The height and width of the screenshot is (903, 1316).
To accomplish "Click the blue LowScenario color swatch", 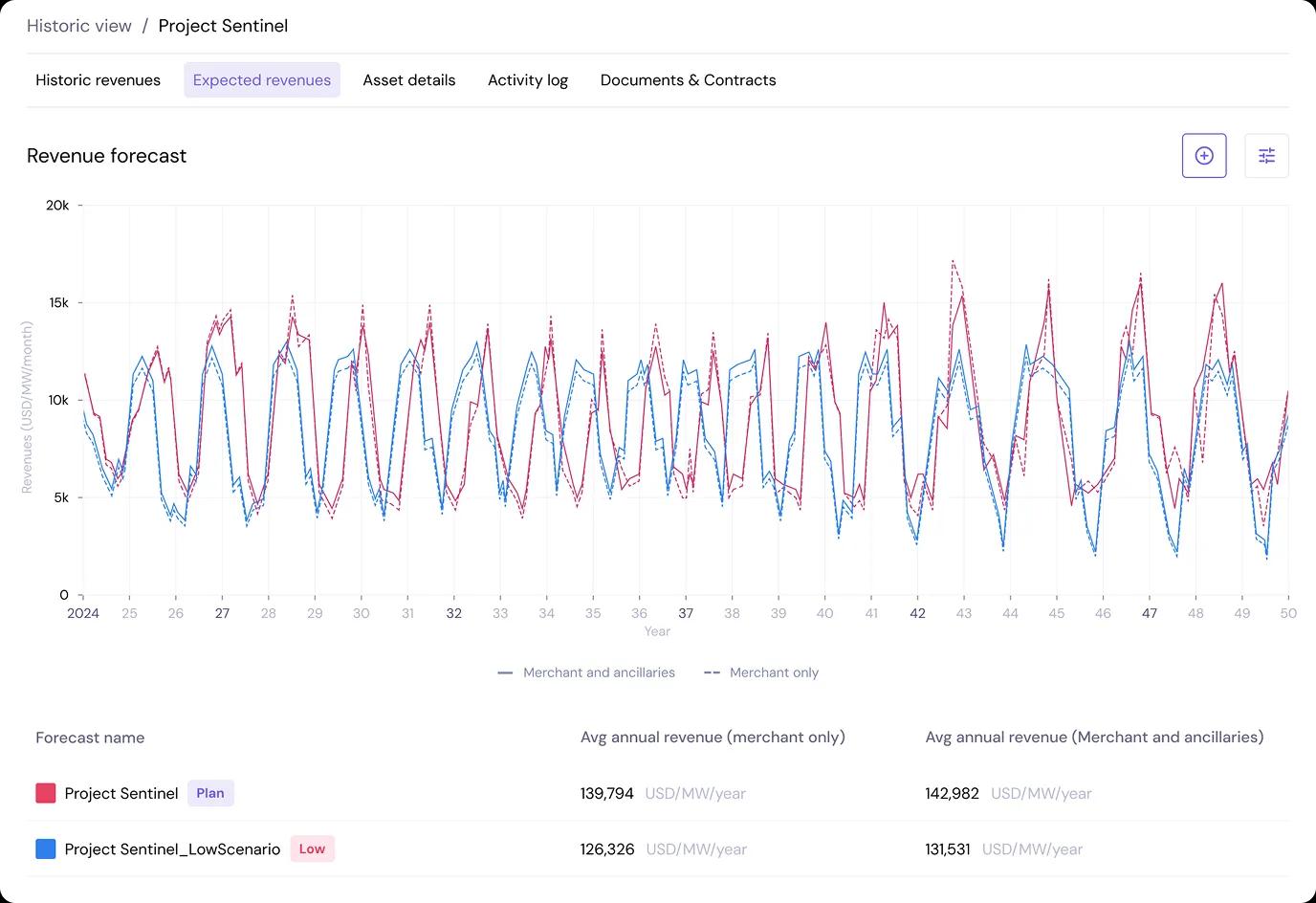I will pos(45,848).
